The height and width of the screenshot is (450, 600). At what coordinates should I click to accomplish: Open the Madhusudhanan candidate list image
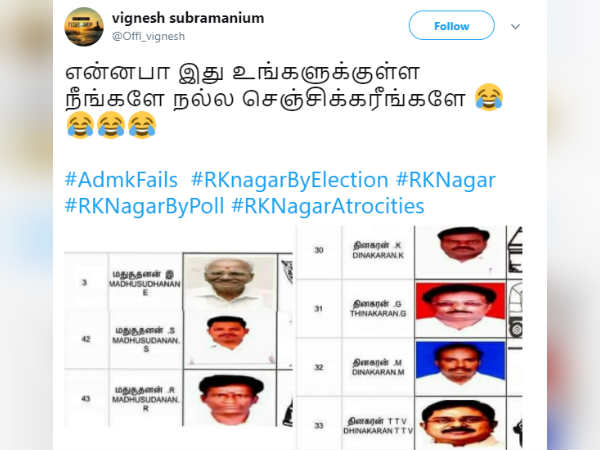(178, 339)
